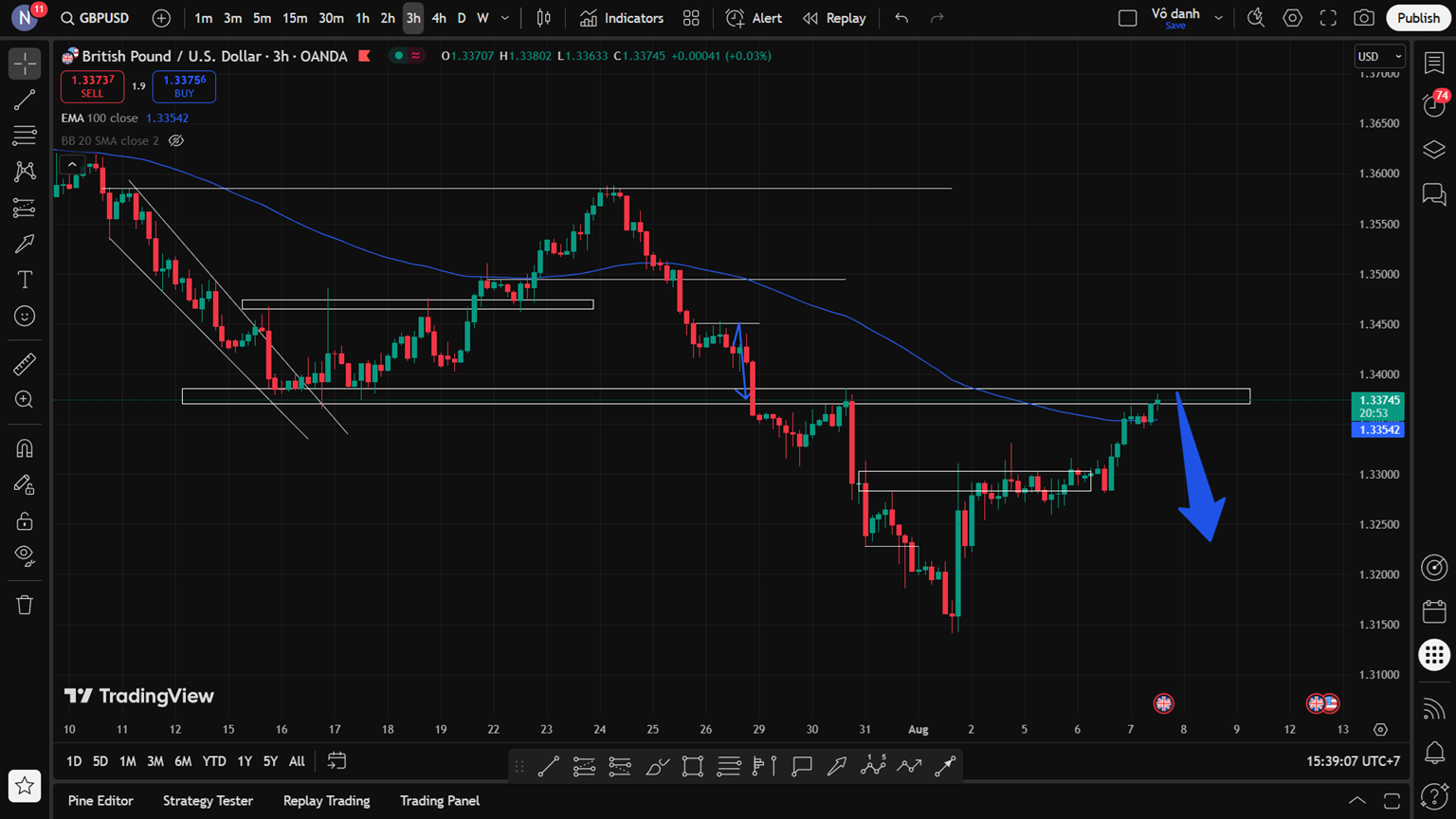The height and width of the screenshot is (819, 1456).
Task: Create a new Alert
Action: pyautogui.click(x=755, y=18)
